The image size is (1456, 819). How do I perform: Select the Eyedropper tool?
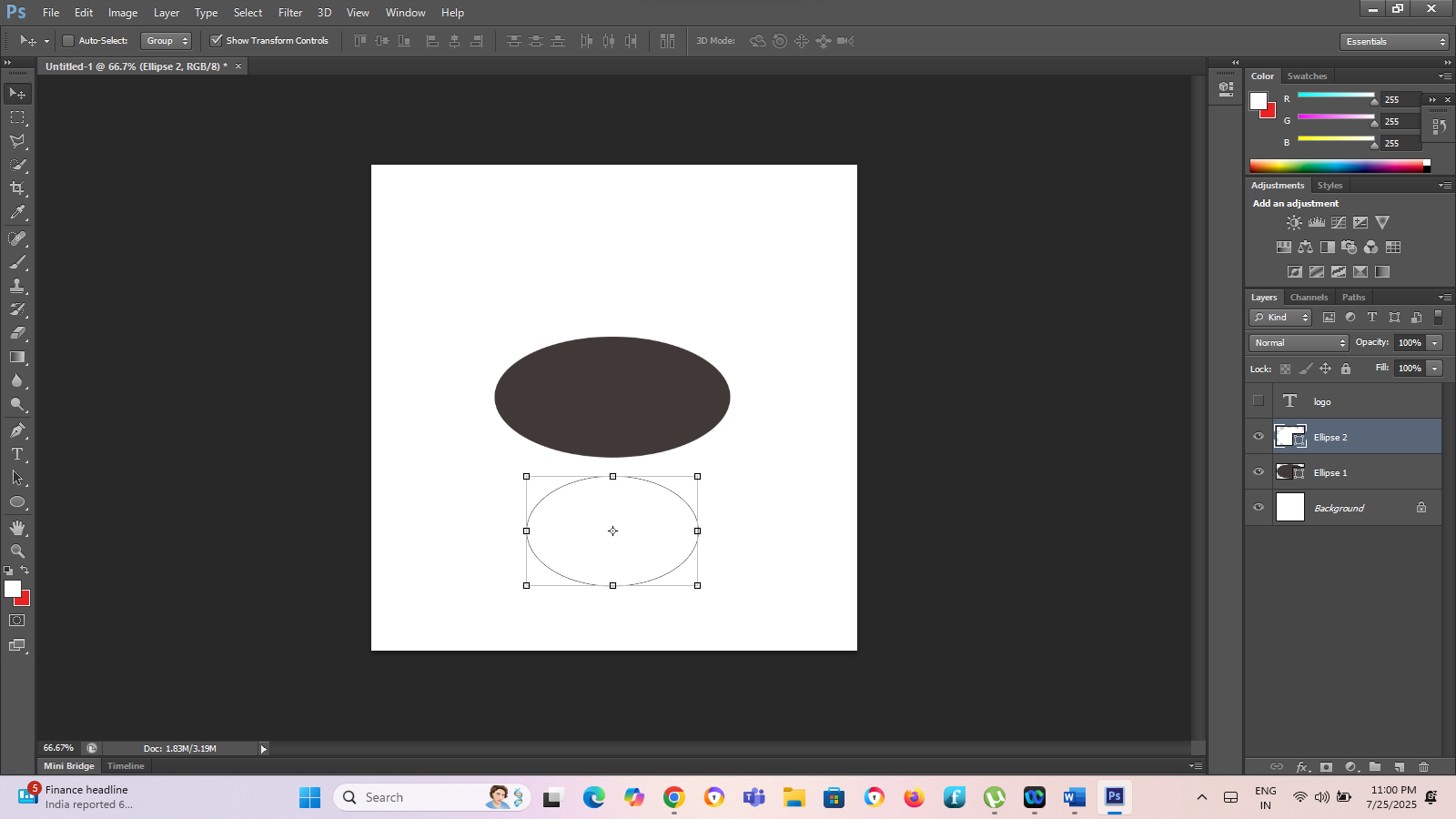(x=17, y=213)
